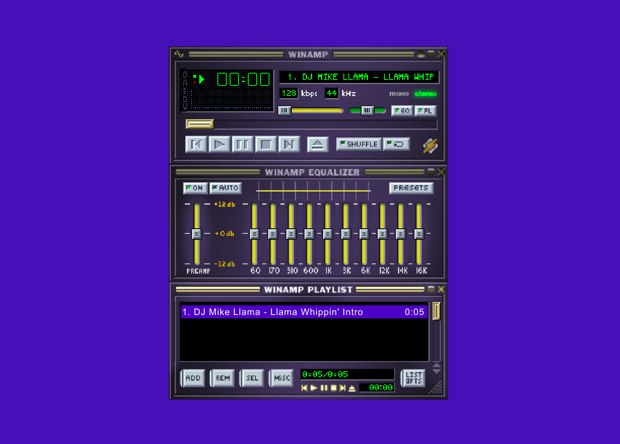The image size is (620, 444).
Task: Click the balance slider handle
Action: (x=367, y=111)
